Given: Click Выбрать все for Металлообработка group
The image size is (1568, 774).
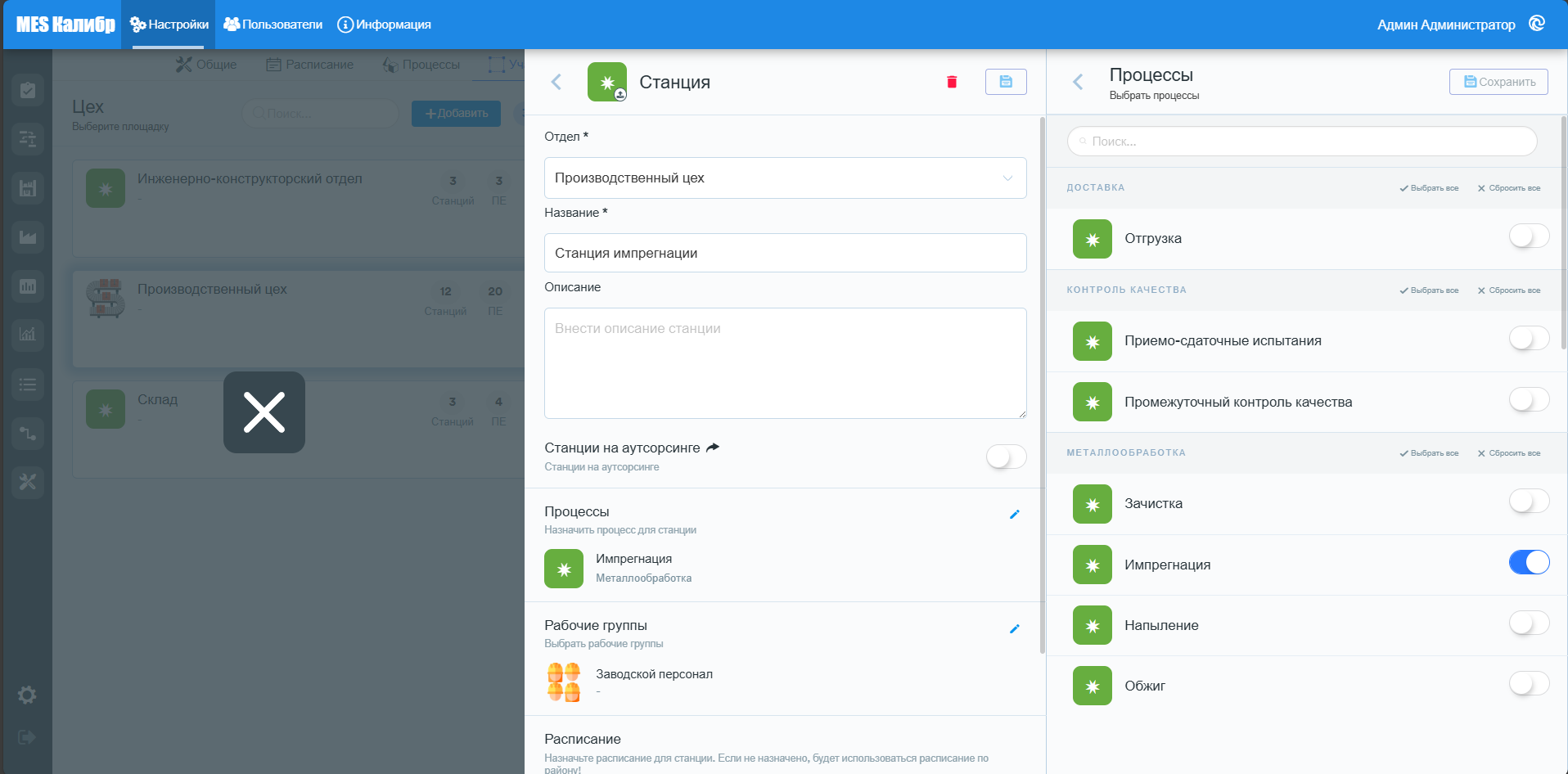Looking at the screenshot, I should click(1429, 453).
